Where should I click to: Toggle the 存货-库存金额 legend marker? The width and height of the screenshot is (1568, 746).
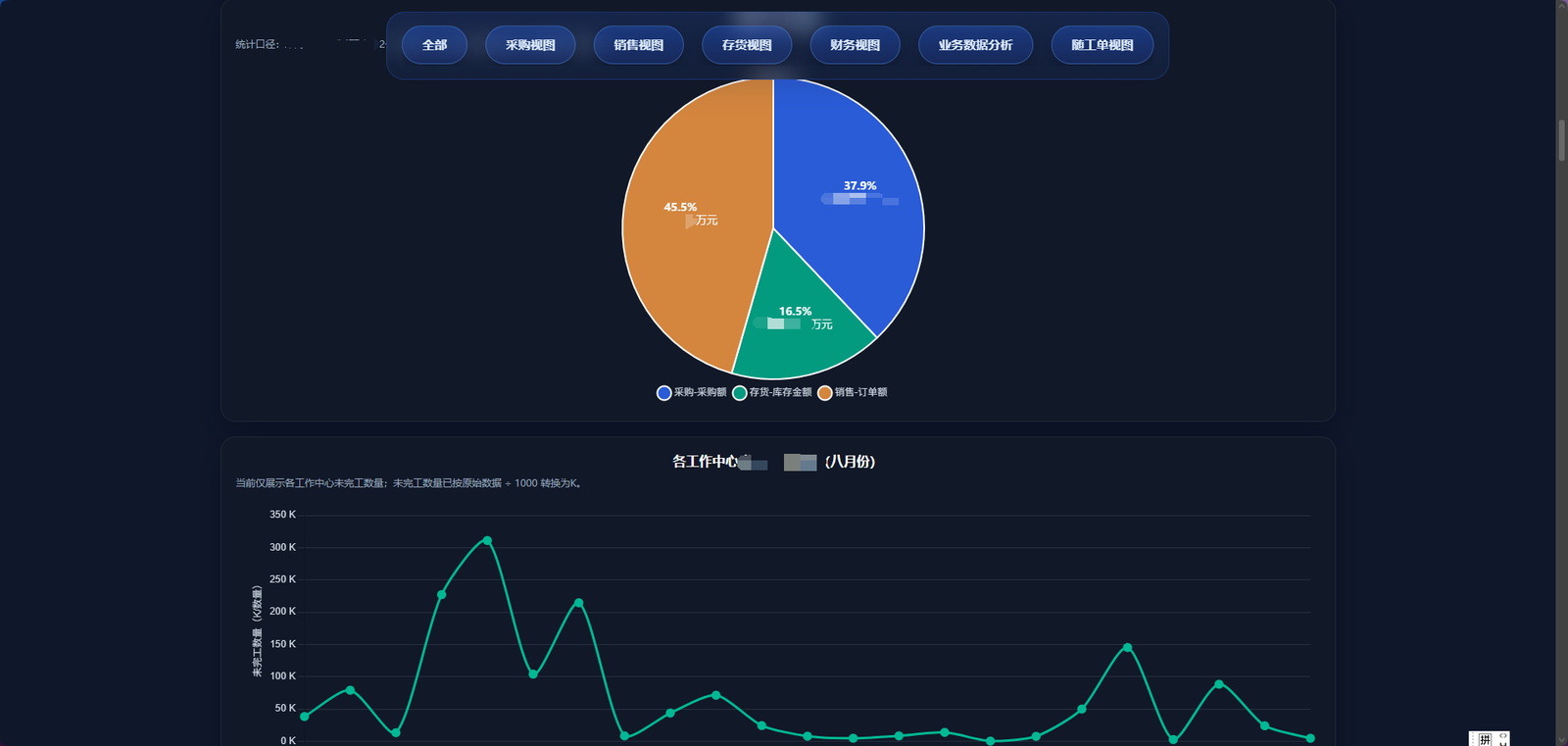(740, 393)
